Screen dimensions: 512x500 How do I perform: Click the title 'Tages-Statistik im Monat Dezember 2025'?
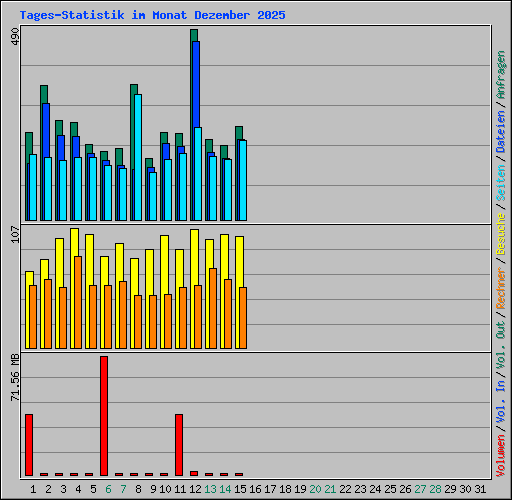152,15
